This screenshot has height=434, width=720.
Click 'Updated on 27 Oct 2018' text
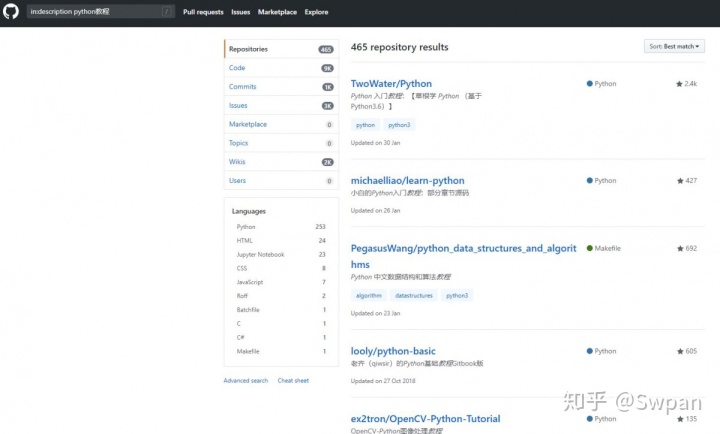[x=383, y=381]
